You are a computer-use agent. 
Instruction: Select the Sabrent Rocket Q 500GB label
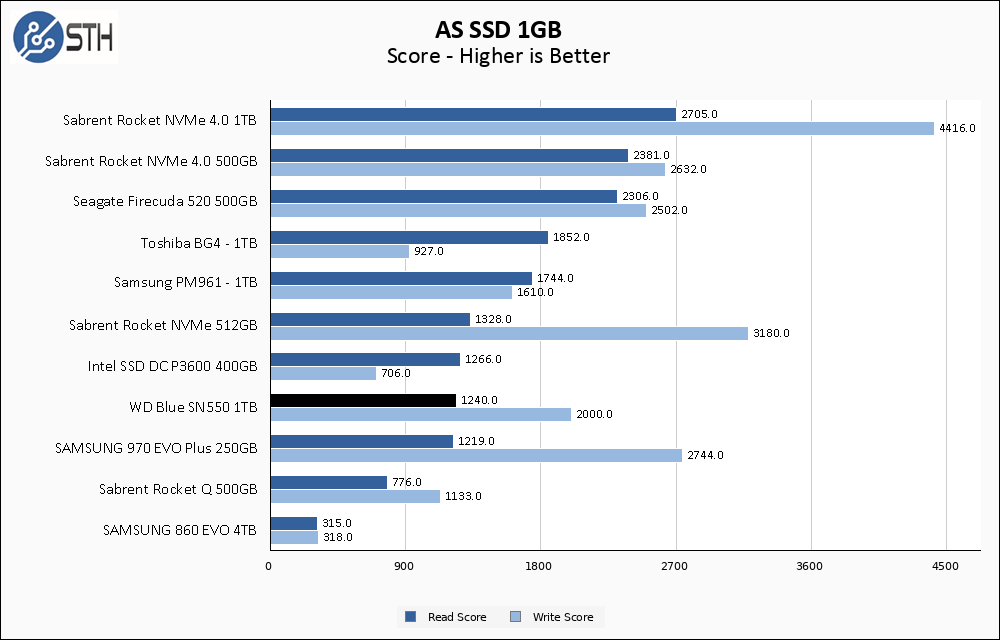178,490
